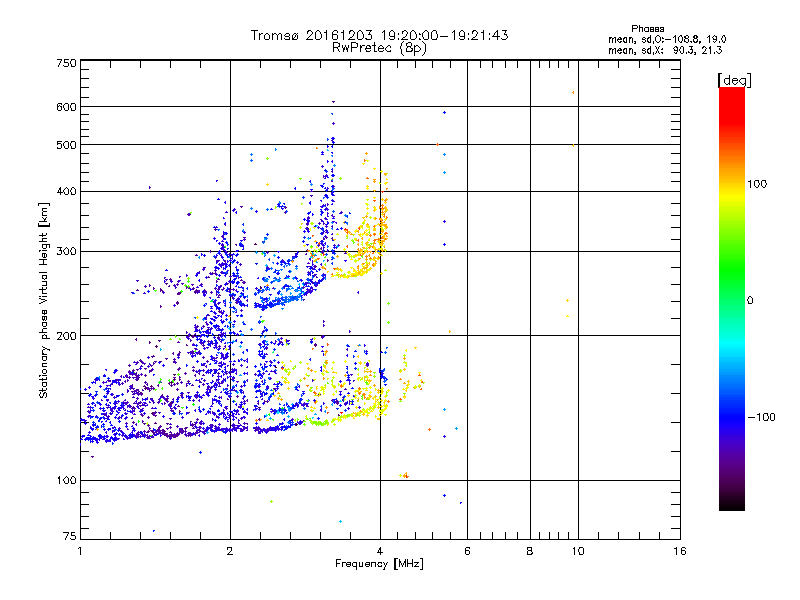
Task: Click the 'RwPretec (8p)' subtitle
Action: pos(379,48)
